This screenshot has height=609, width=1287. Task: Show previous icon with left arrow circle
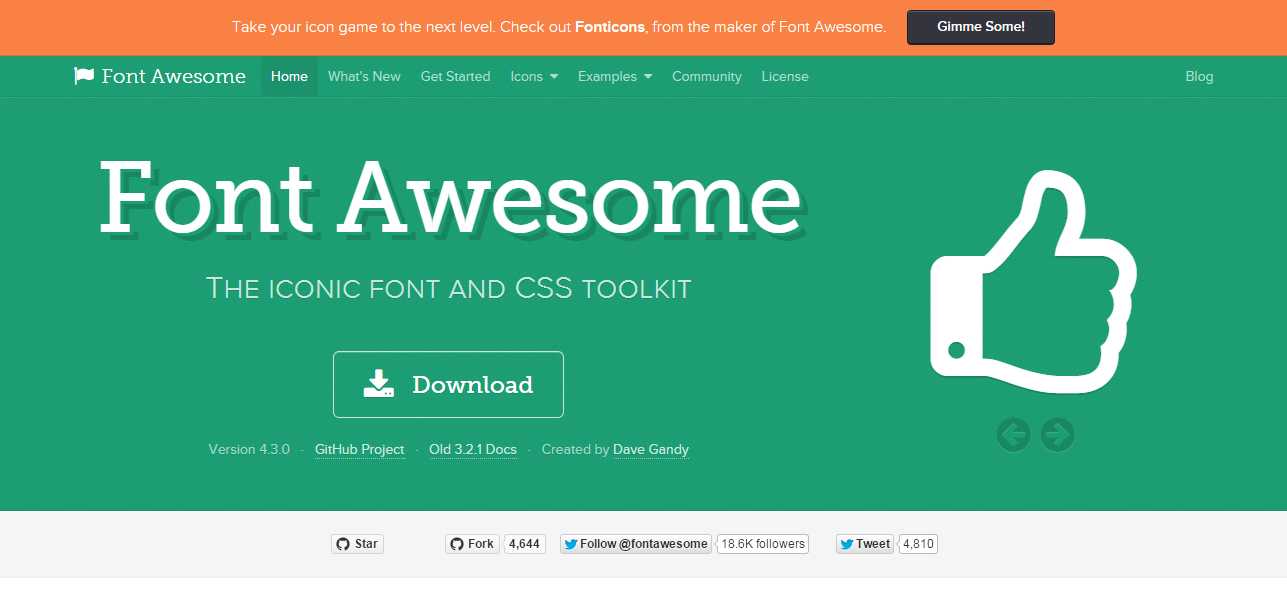1013,434
